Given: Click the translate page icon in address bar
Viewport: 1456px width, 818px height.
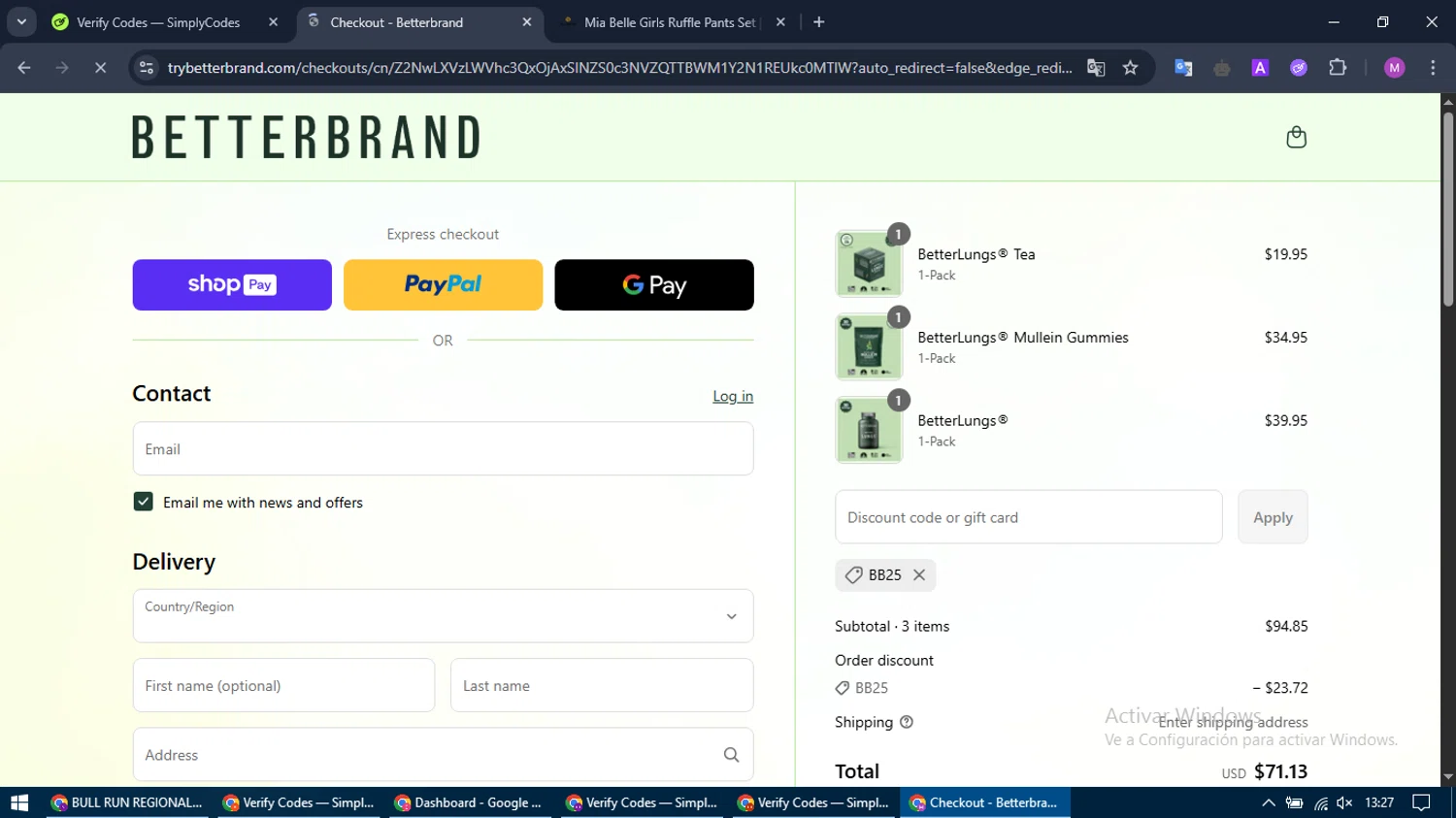Looking at the screenshot, I should 1096,68.
